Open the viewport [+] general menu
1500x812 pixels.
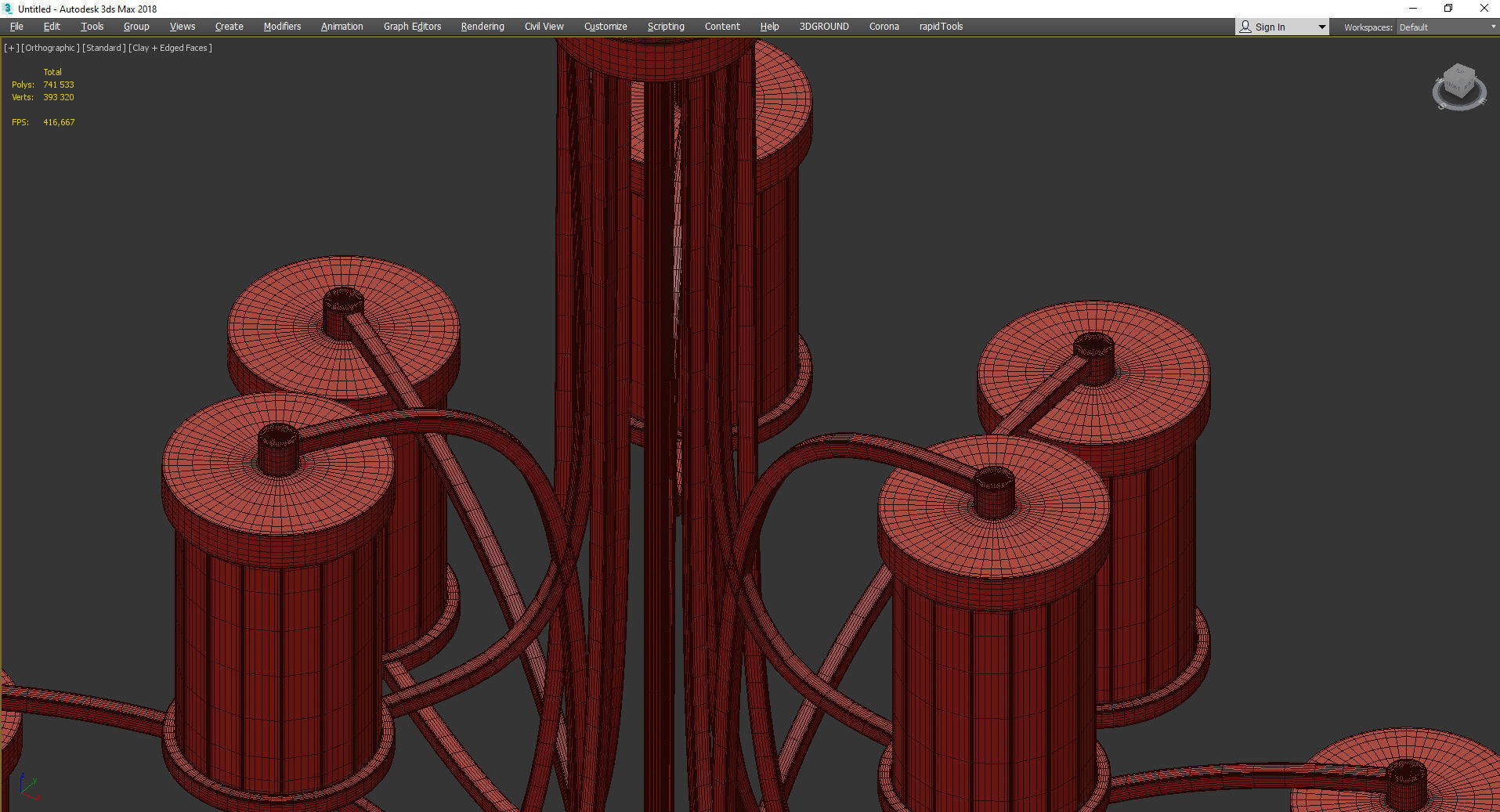11,48
